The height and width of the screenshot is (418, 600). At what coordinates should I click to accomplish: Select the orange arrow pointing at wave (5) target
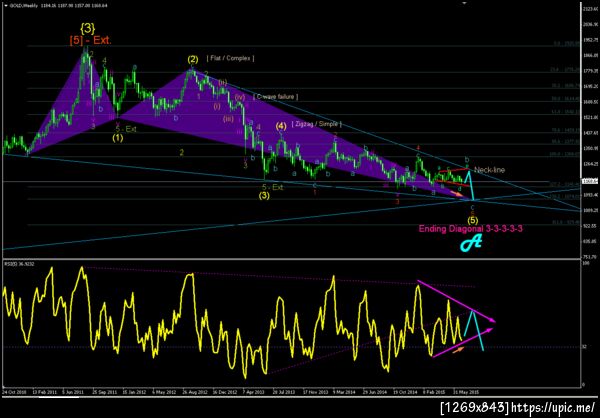point(457,194)
